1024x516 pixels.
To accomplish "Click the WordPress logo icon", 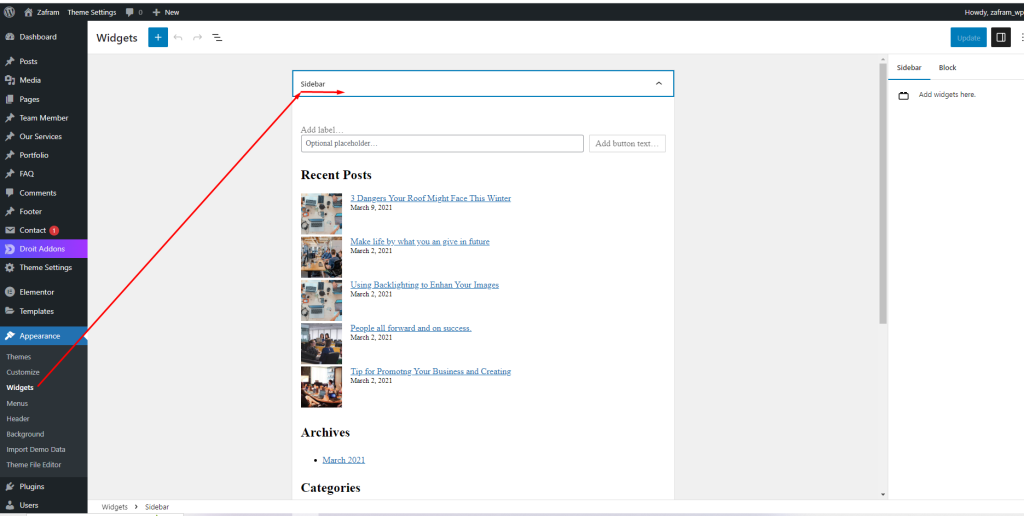I will tap(10, 12).
